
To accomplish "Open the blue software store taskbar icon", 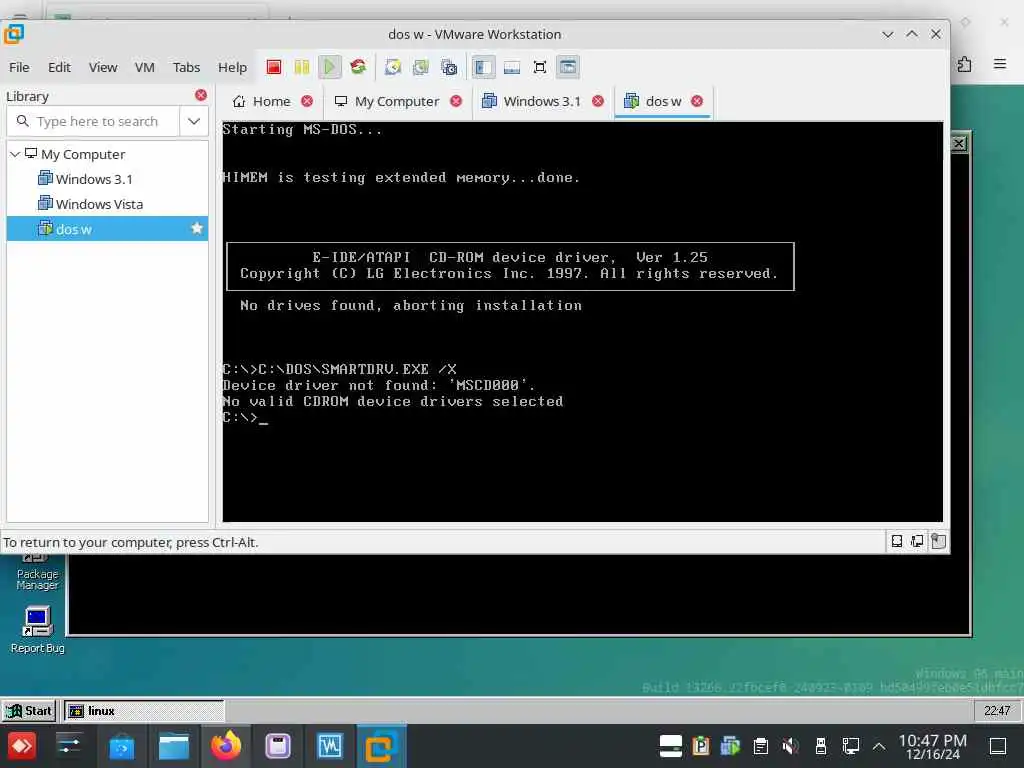I will coord(121,746).
